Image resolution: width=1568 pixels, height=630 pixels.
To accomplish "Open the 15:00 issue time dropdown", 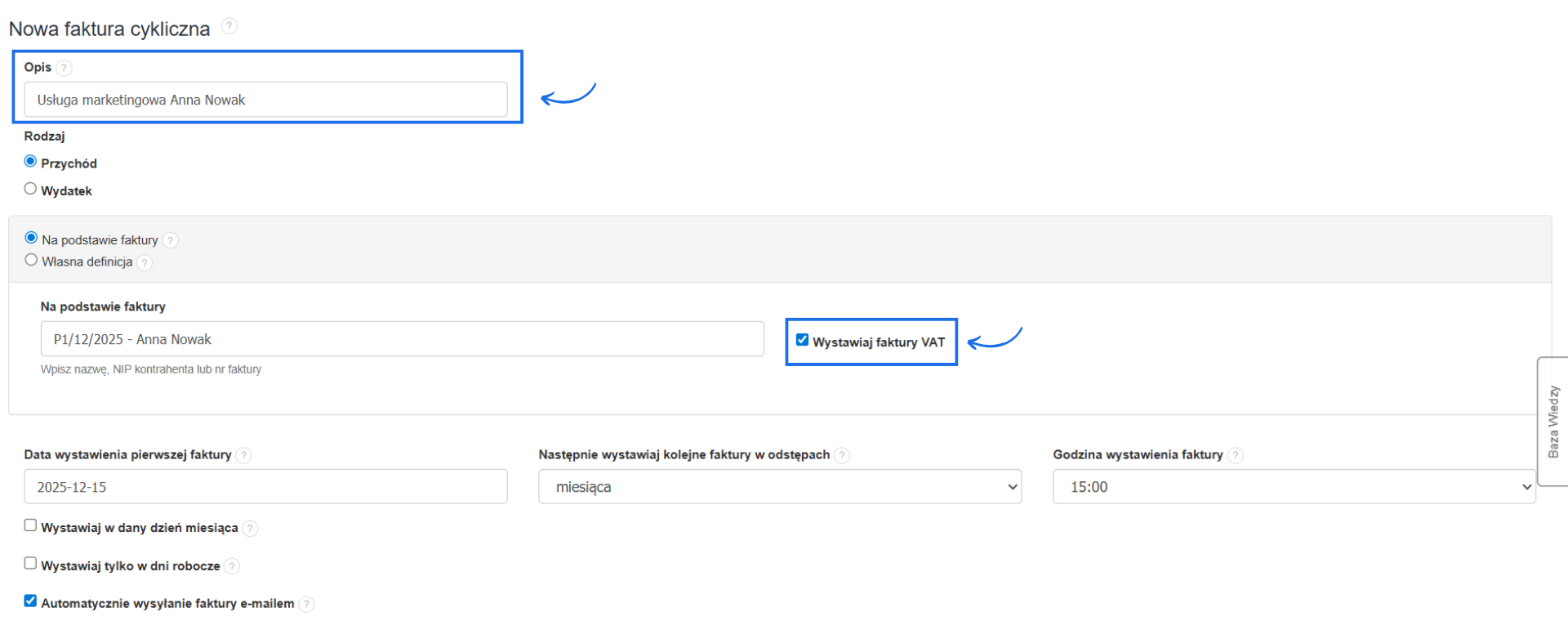I will pos(1294,487).
